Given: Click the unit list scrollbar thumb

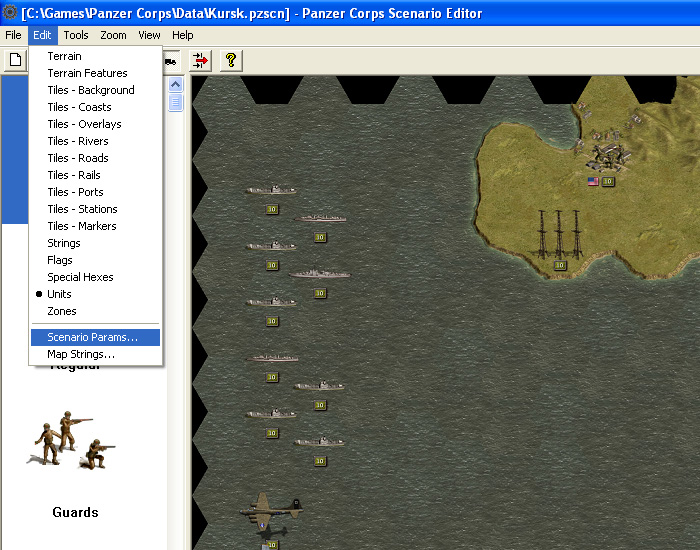Looking at the screenshot, I should 175,102.
